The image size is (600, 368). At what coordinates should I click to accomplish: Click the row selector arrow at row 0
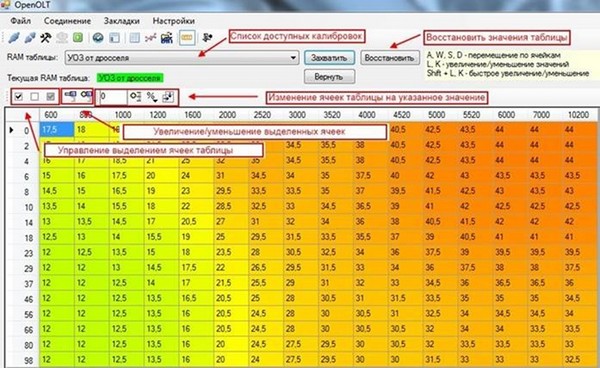[11, 130]
